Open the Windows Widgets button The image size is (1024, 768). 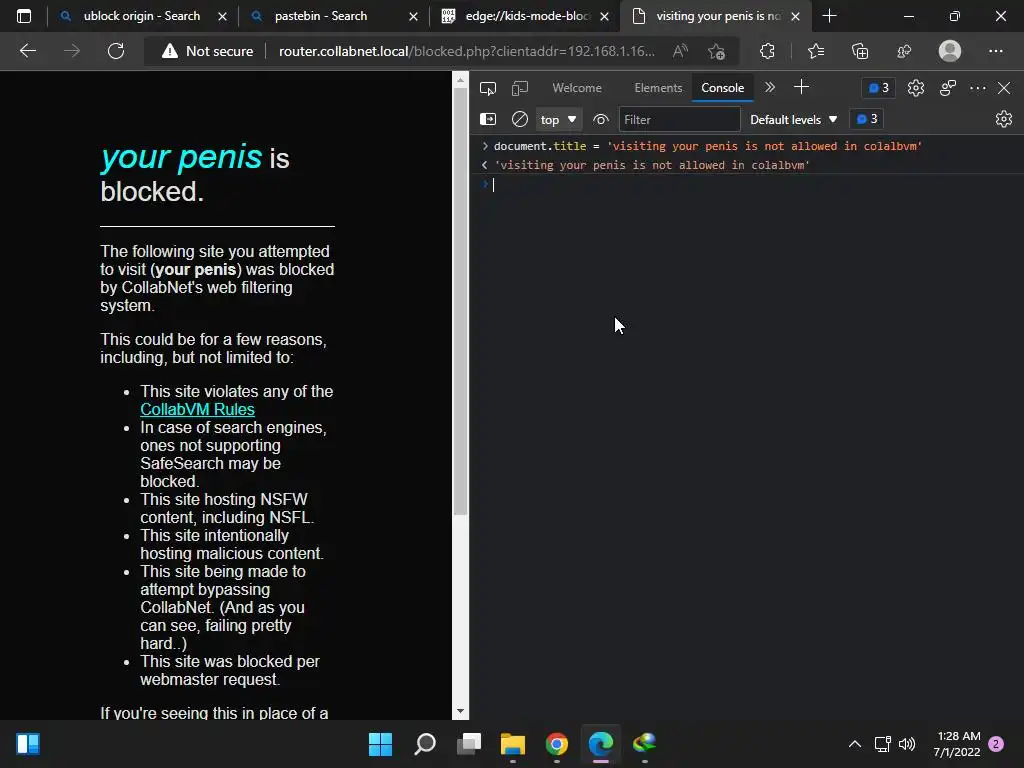[28, 744]
